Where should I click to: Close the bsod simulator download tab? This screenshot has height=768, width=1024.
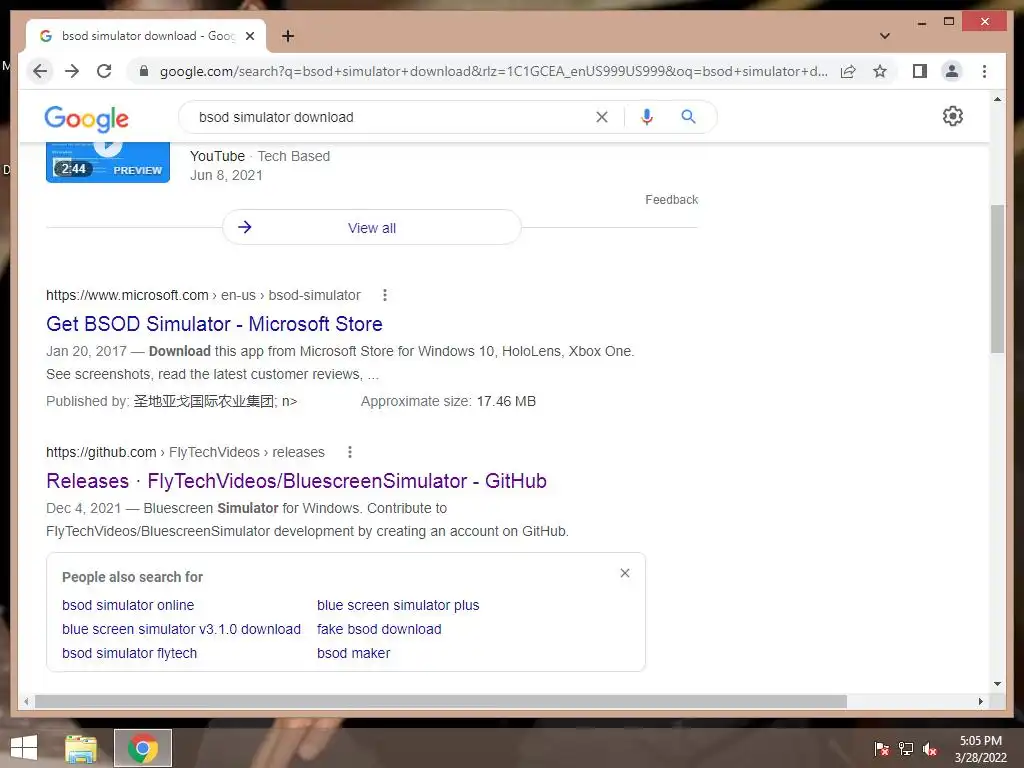(249, 36)
